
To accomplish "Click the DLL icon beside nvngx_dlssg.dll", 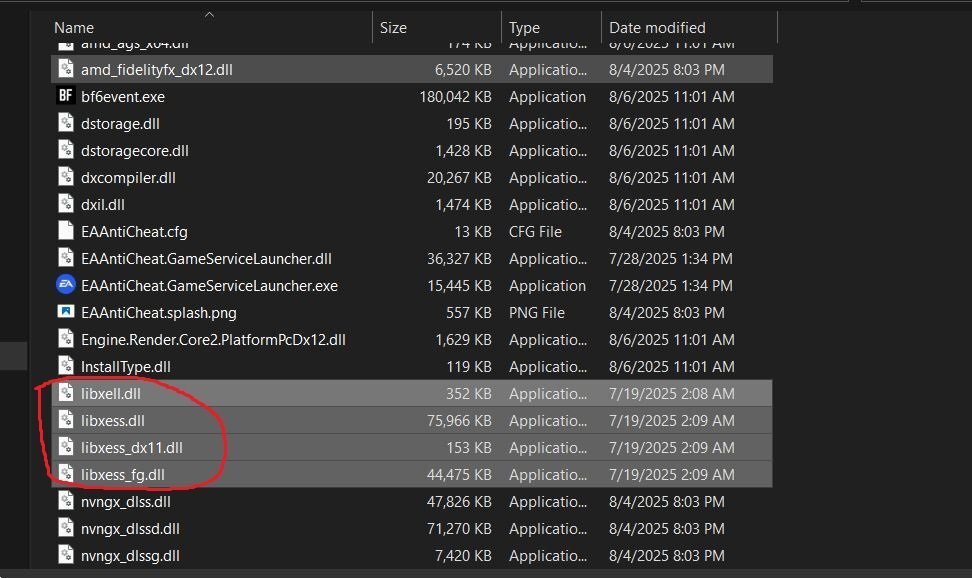I will pos(66,554).
